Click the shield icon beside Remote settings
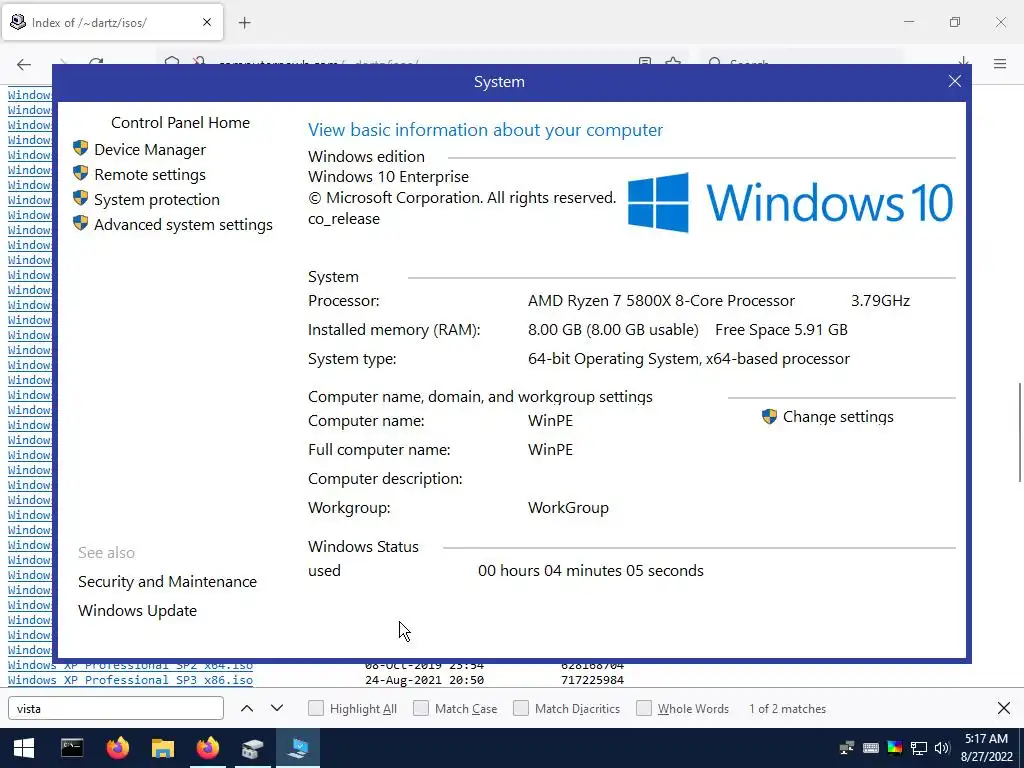This screenshot has width=1024, height=768. [x=80, y=173]
